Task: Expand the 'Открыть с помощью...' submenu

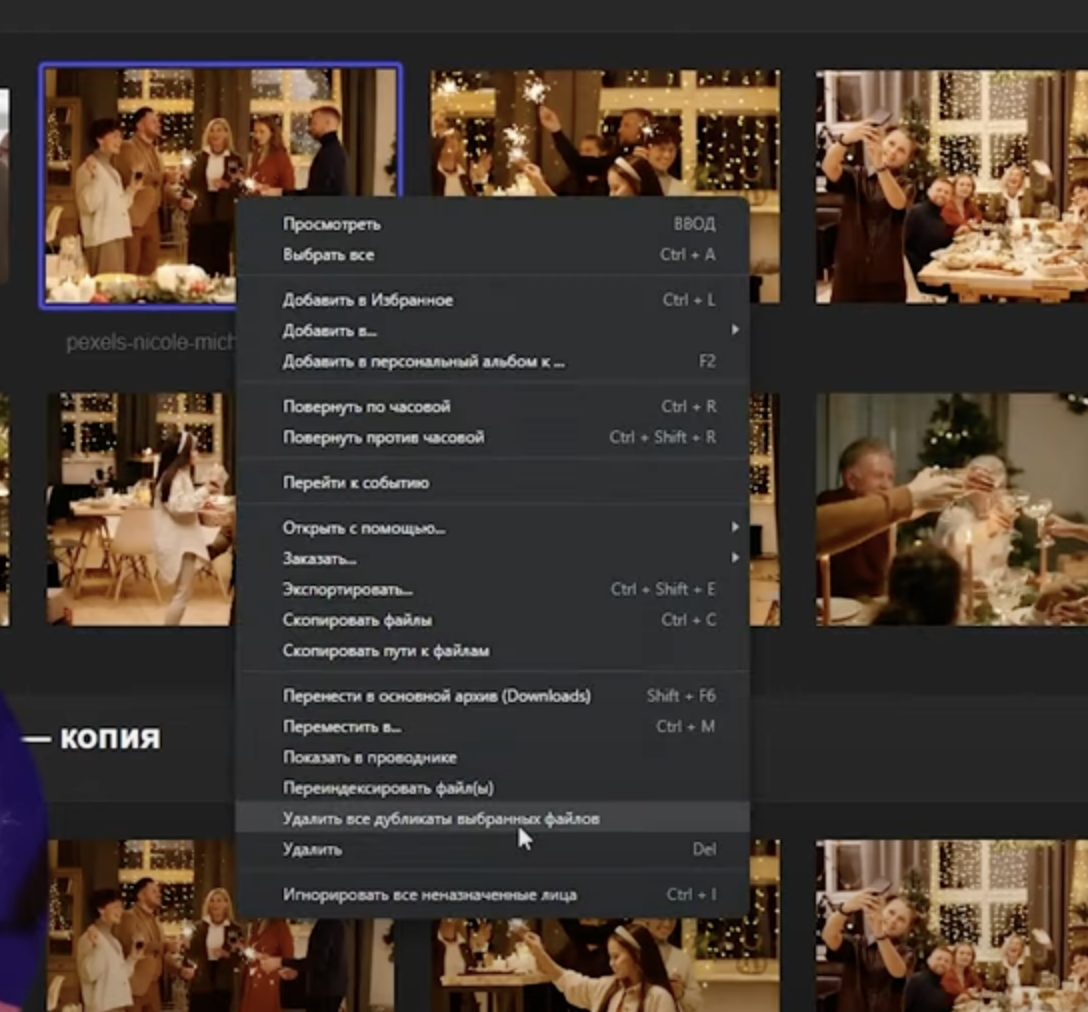Action: coord(493,528)
